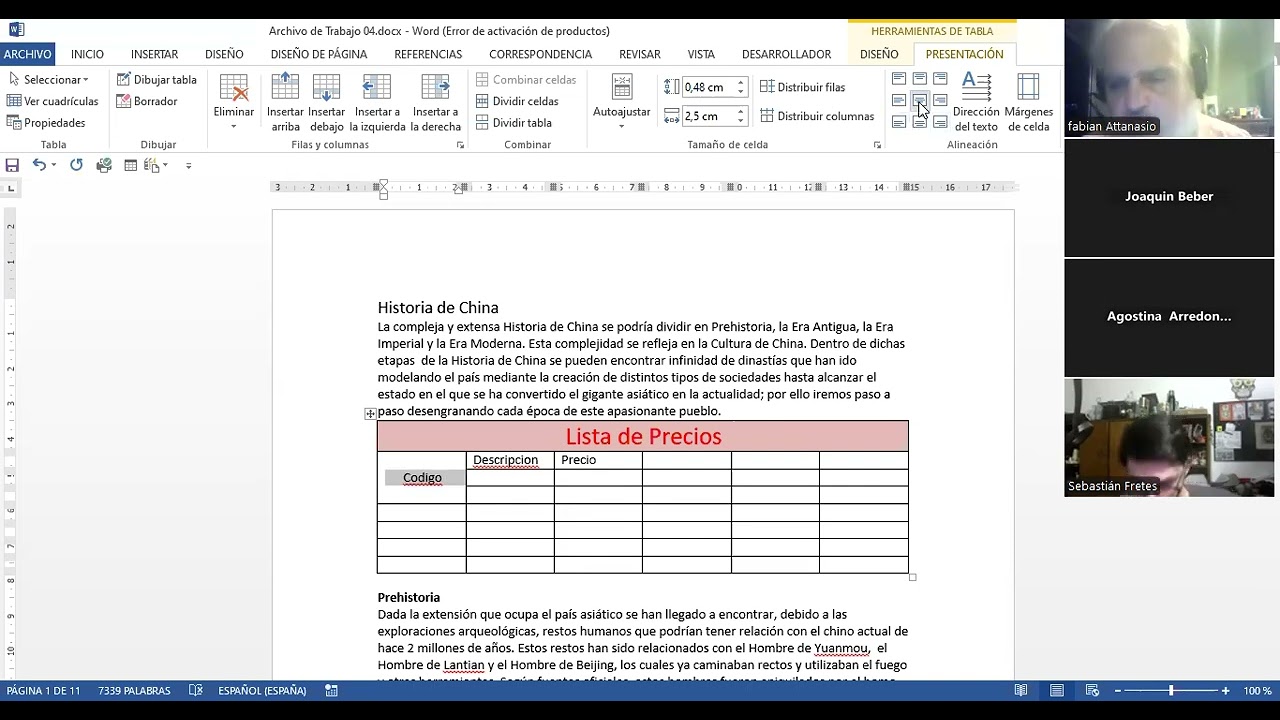The height and width of the screenshot is (720, 1280).
Task: Click the 7339 PALABRAS word count
Action: pos(134,691)
